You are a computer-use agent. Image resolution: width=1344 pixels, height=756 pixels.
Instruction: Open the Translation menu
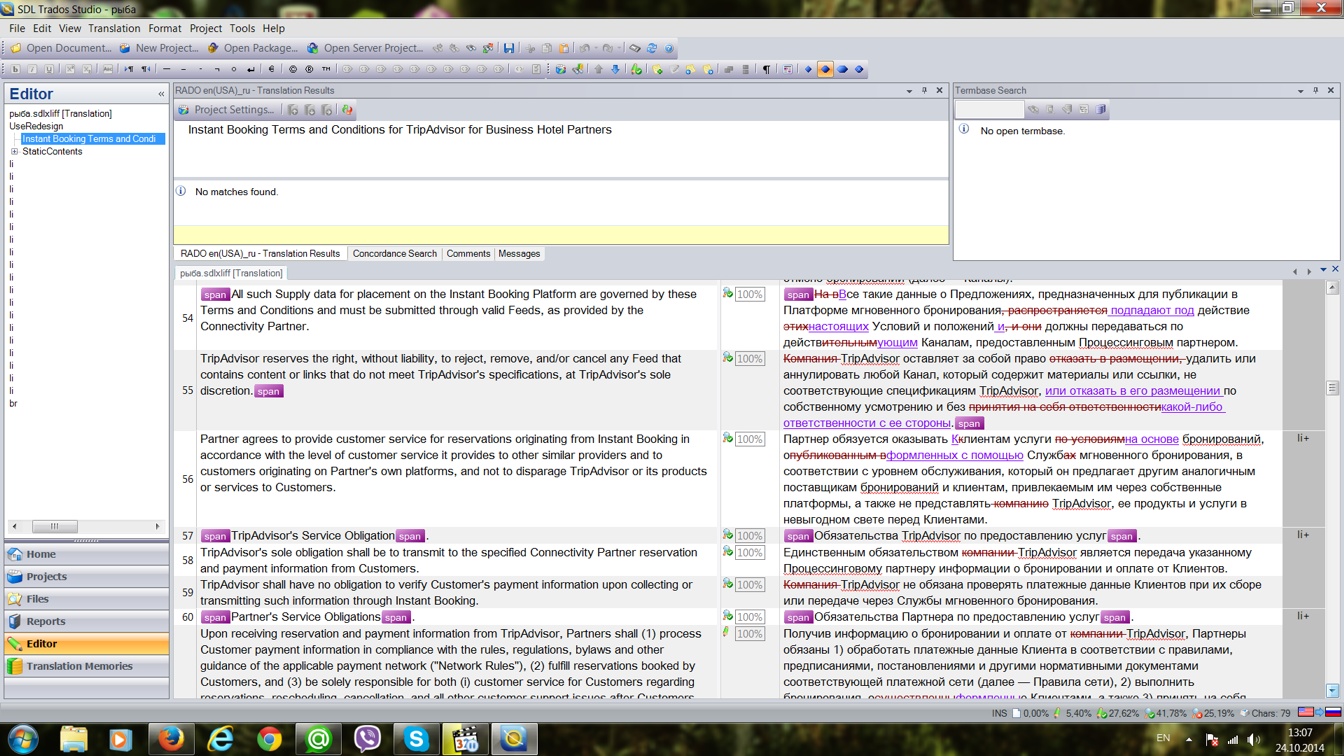pyautogui.click(x=114, y=29)
